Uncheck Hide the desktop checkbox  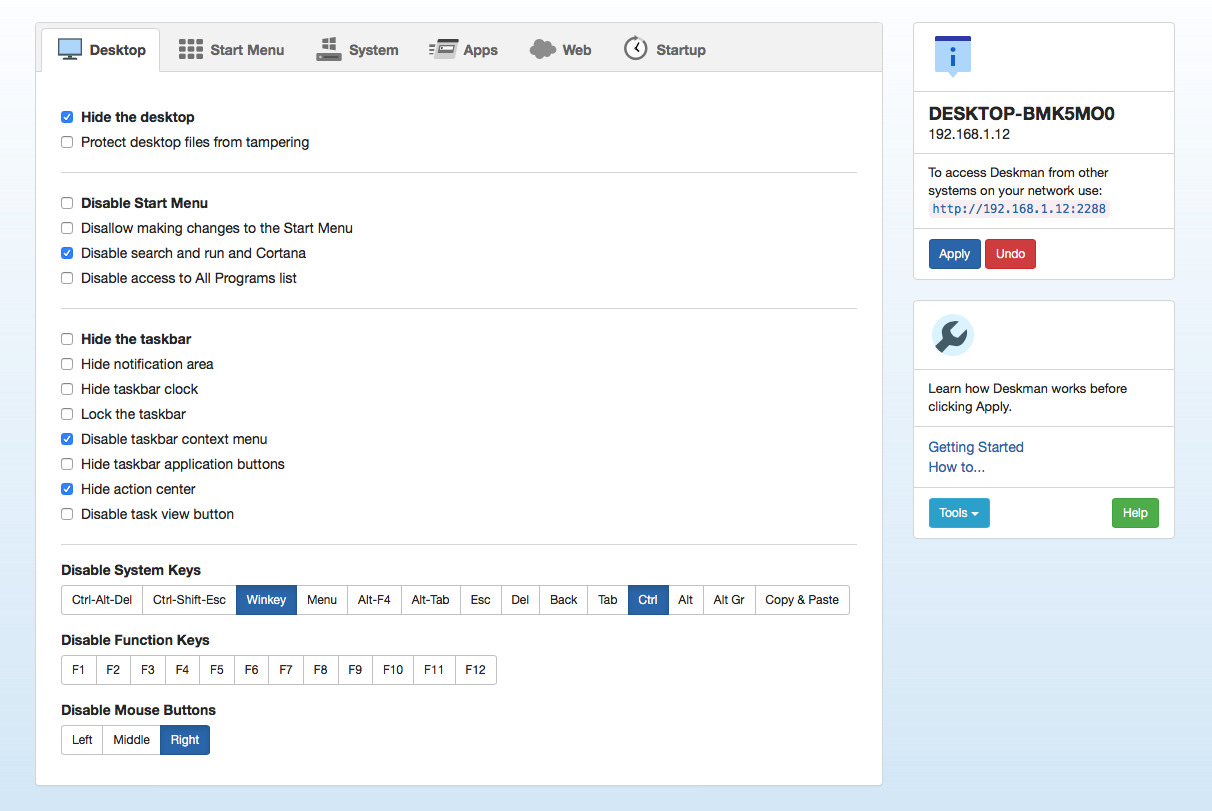coord(67,117)
